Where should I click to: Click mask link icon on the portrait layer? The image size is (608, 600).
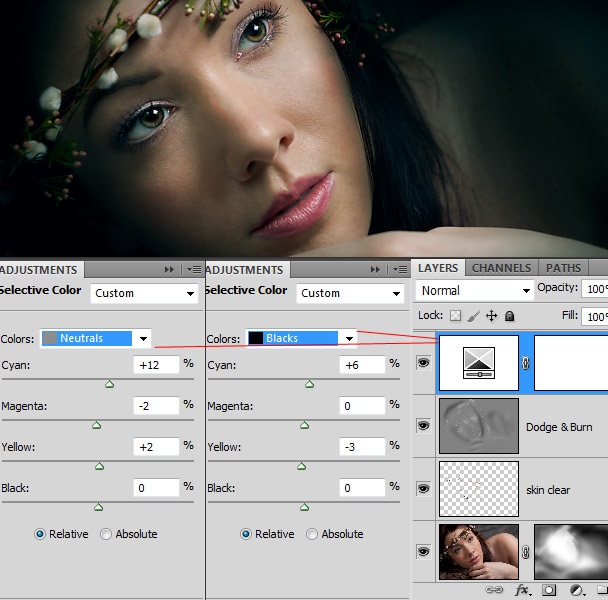(526, 552)
